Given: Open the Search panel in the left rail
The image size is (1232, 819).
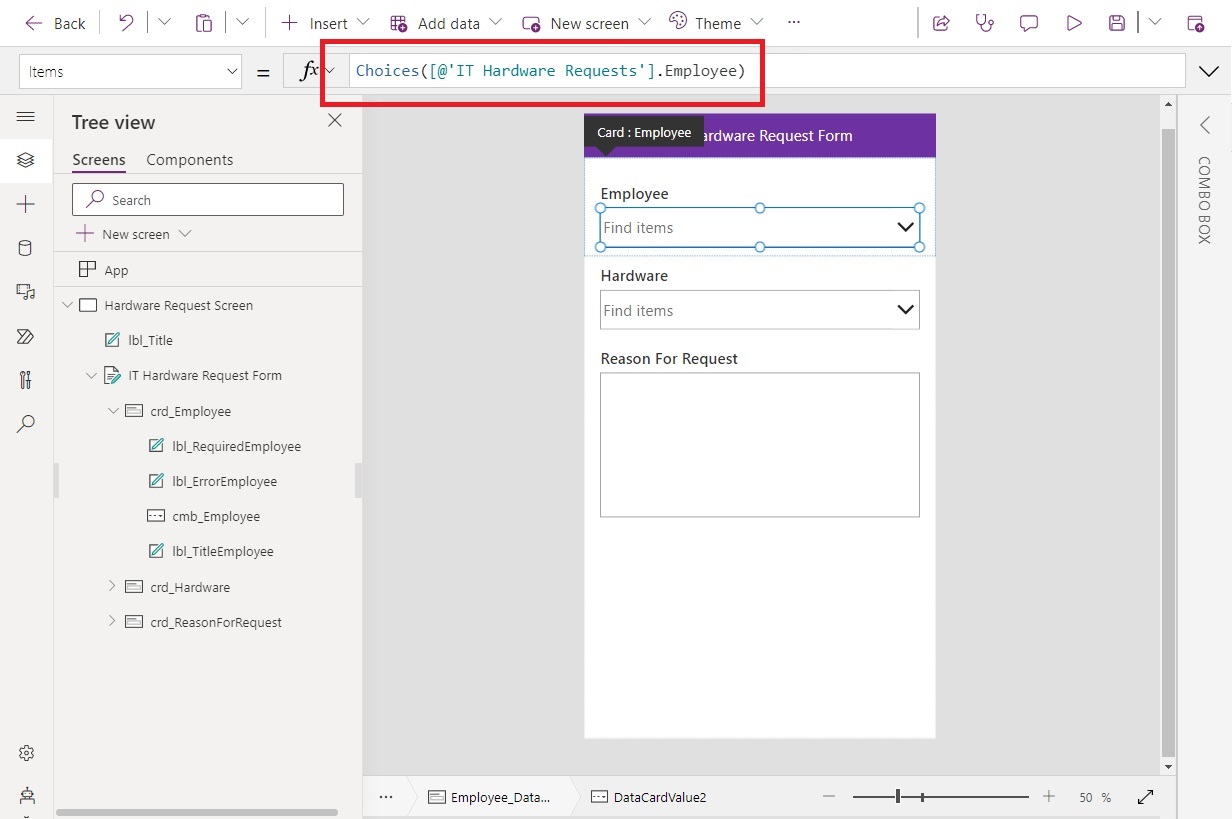Looking at the screenshot, I should tap(27, 424).
